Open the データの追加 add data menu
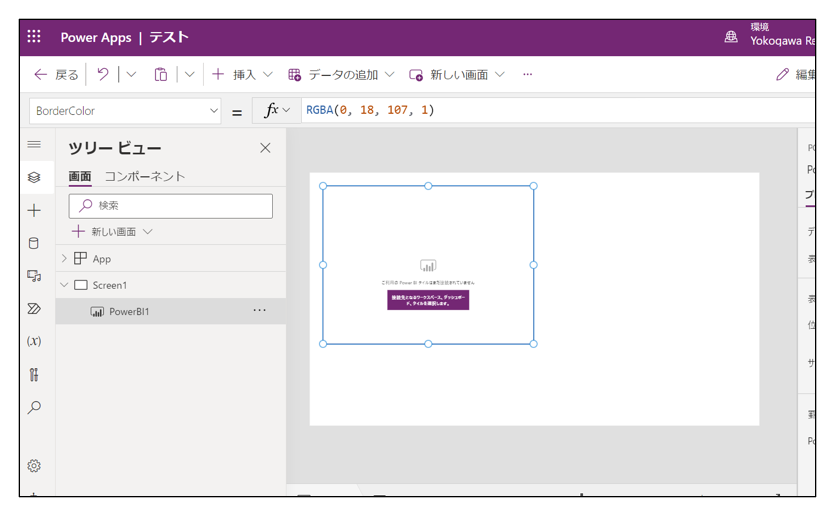Image resolution: width=834 pixels, height=514 pixels. pyautogui.click(x=341, y=74)
